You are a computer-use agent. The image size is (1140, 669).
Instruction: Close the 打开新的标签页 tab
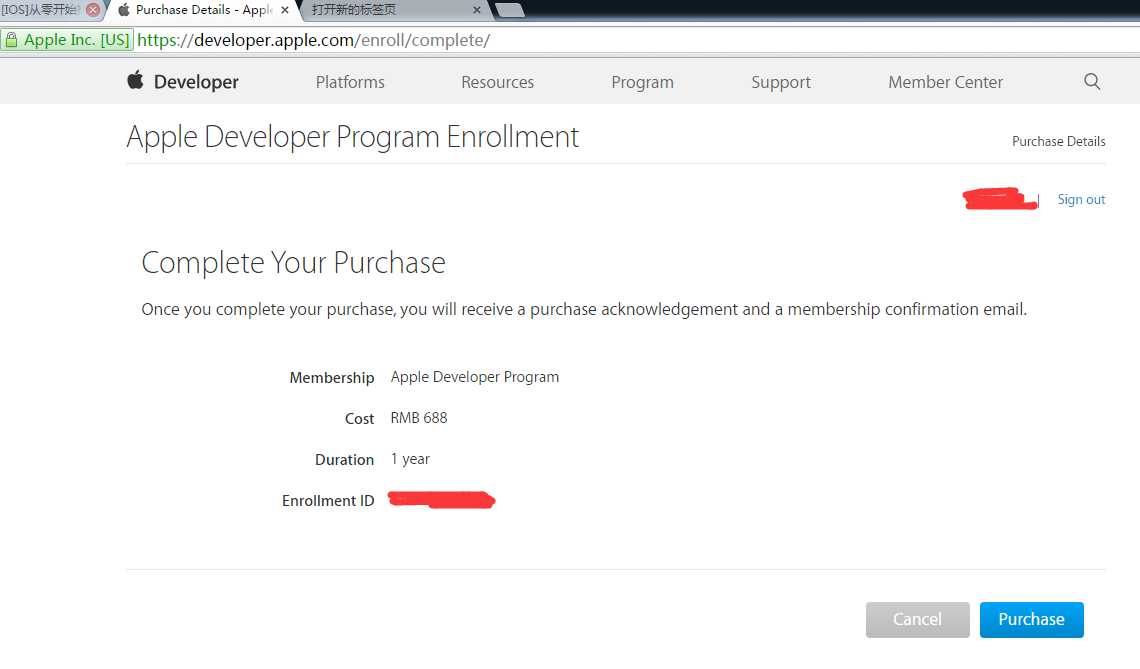(x=476, y=10)
